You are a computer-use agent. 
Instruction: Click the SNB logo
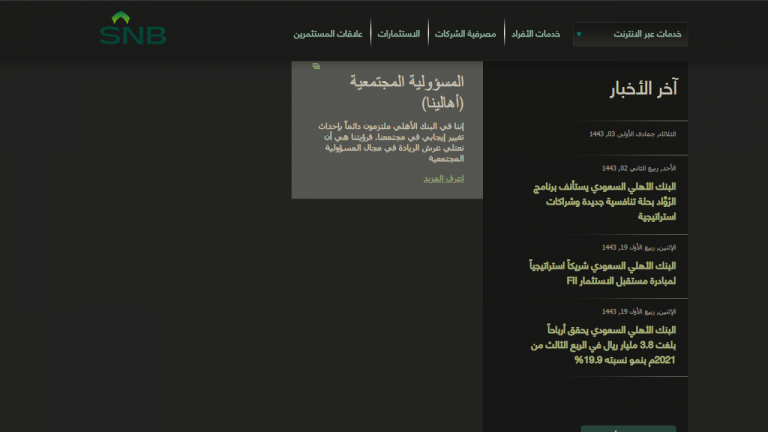point(133,28)
